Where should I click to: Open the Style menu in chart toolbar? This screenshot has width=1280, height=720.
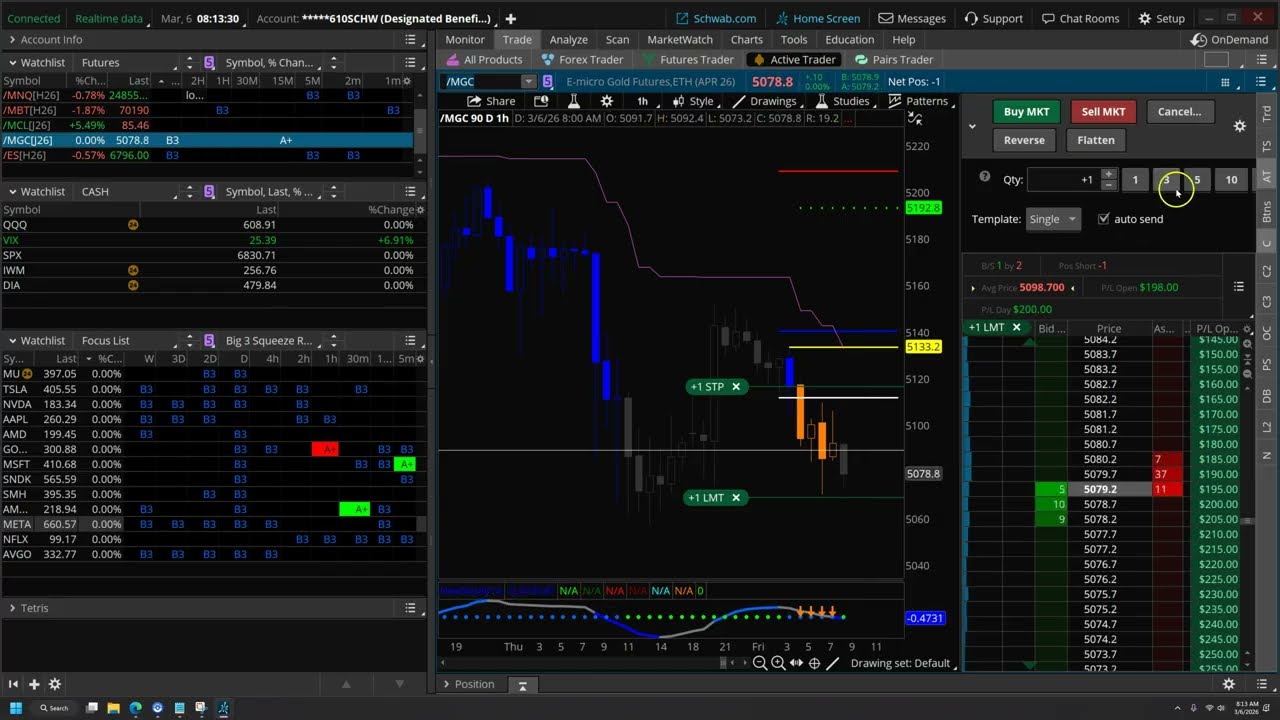pyautogui.click(x=693, y=101)
